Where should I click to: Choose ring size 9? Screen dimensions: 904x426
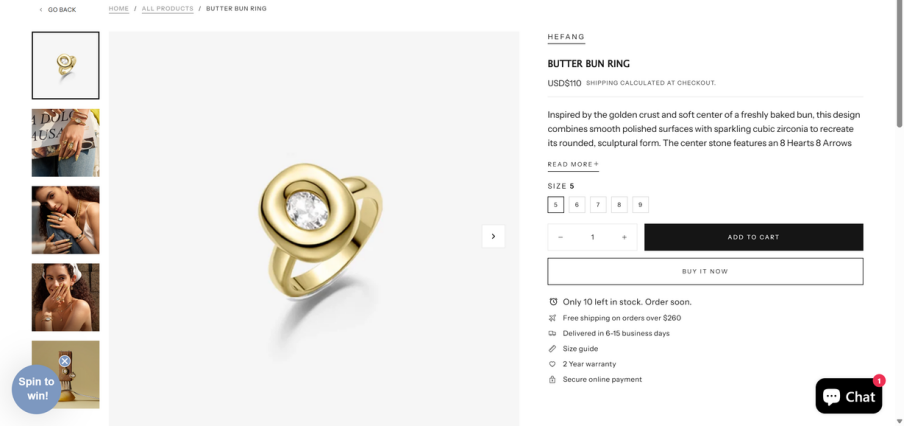tap(641, 205)
